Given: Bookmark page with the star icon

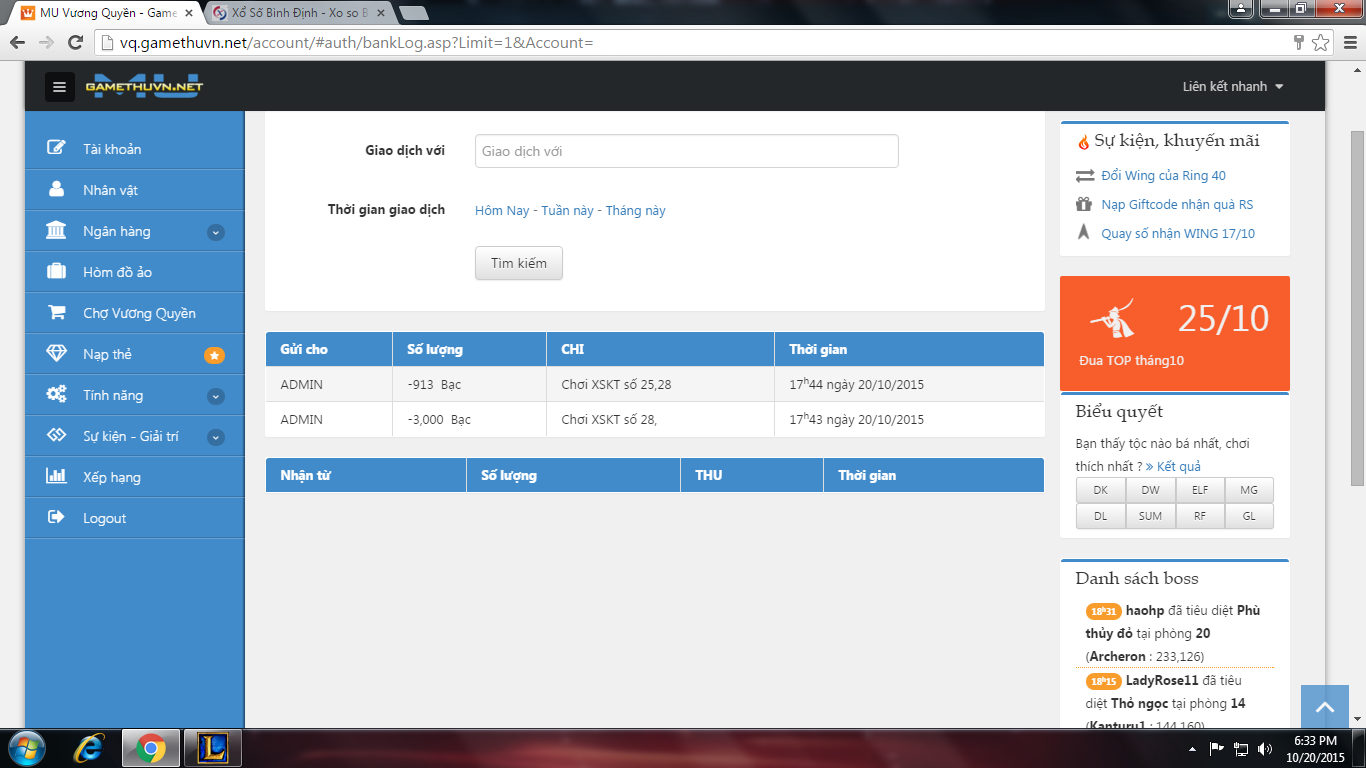Looking at the screenshot, I should 1320,43.
